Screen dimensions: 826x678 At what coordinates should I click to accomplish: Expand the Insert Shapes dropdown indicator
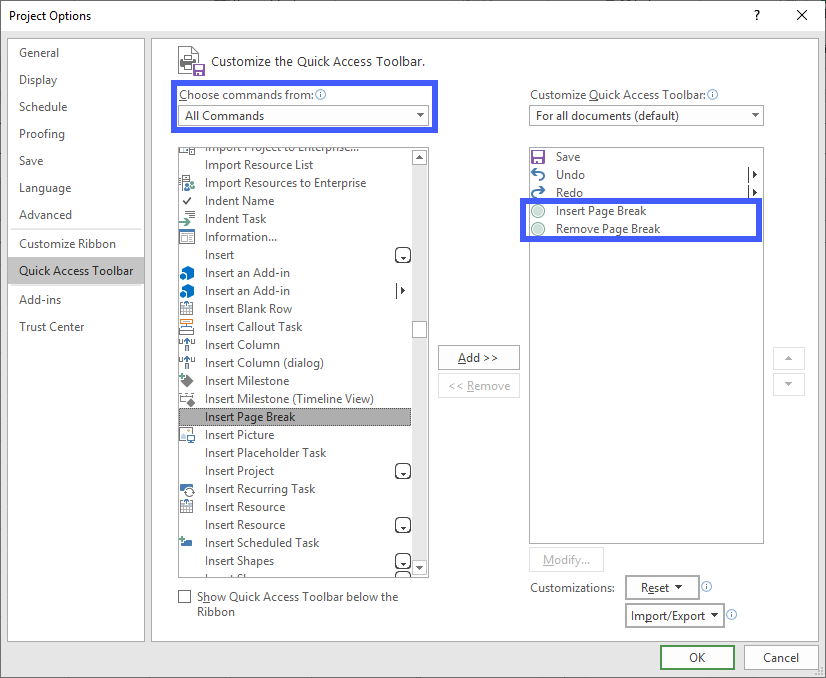403,561
